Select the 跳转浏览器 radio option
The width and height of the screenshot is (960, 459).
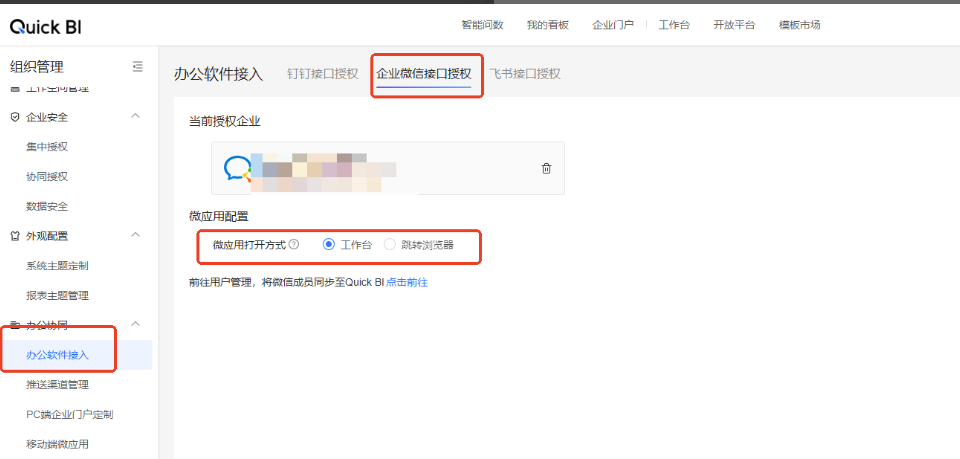click(390, 244)
